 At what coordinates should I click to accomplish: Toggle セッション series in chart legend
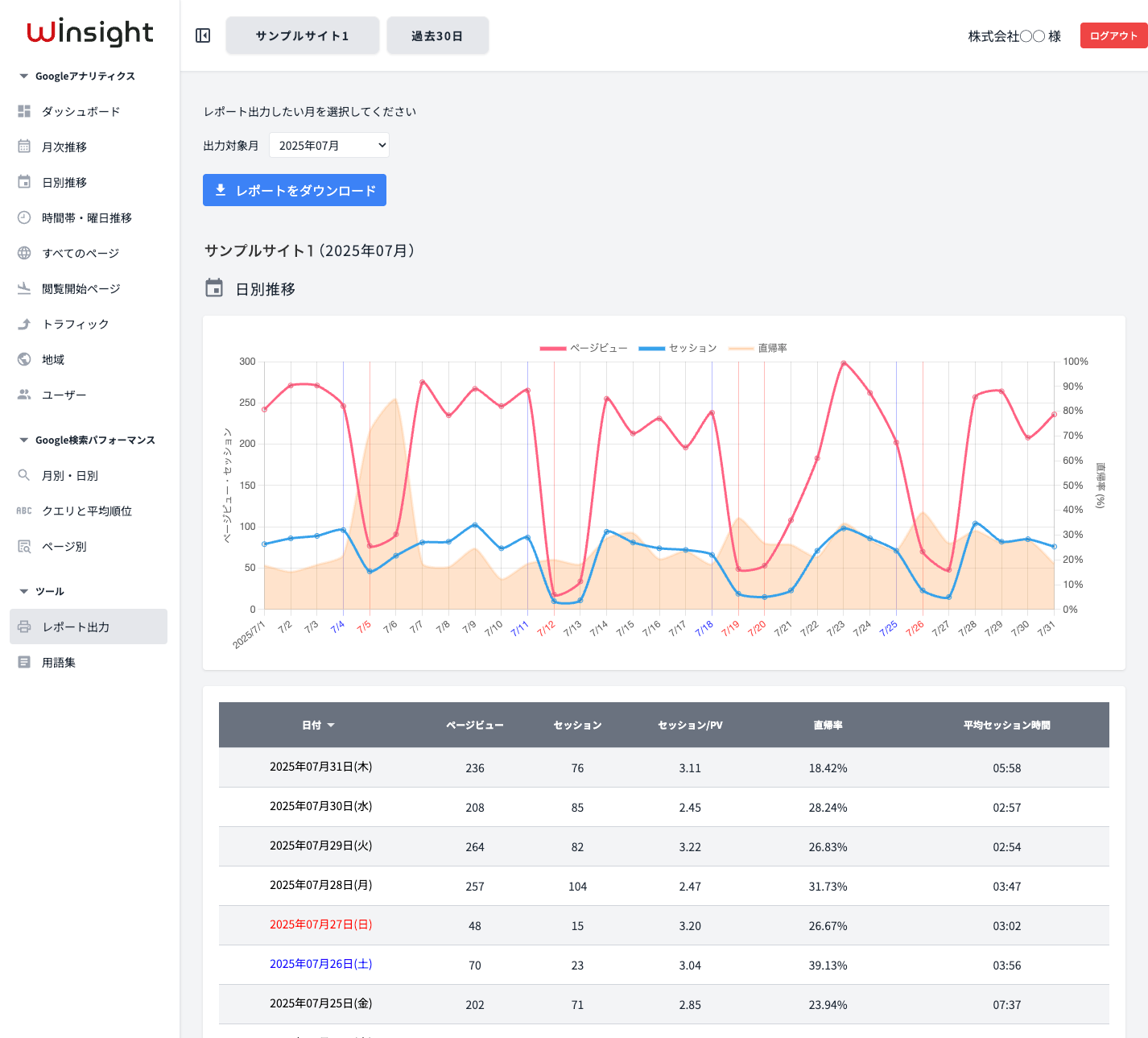678,348
